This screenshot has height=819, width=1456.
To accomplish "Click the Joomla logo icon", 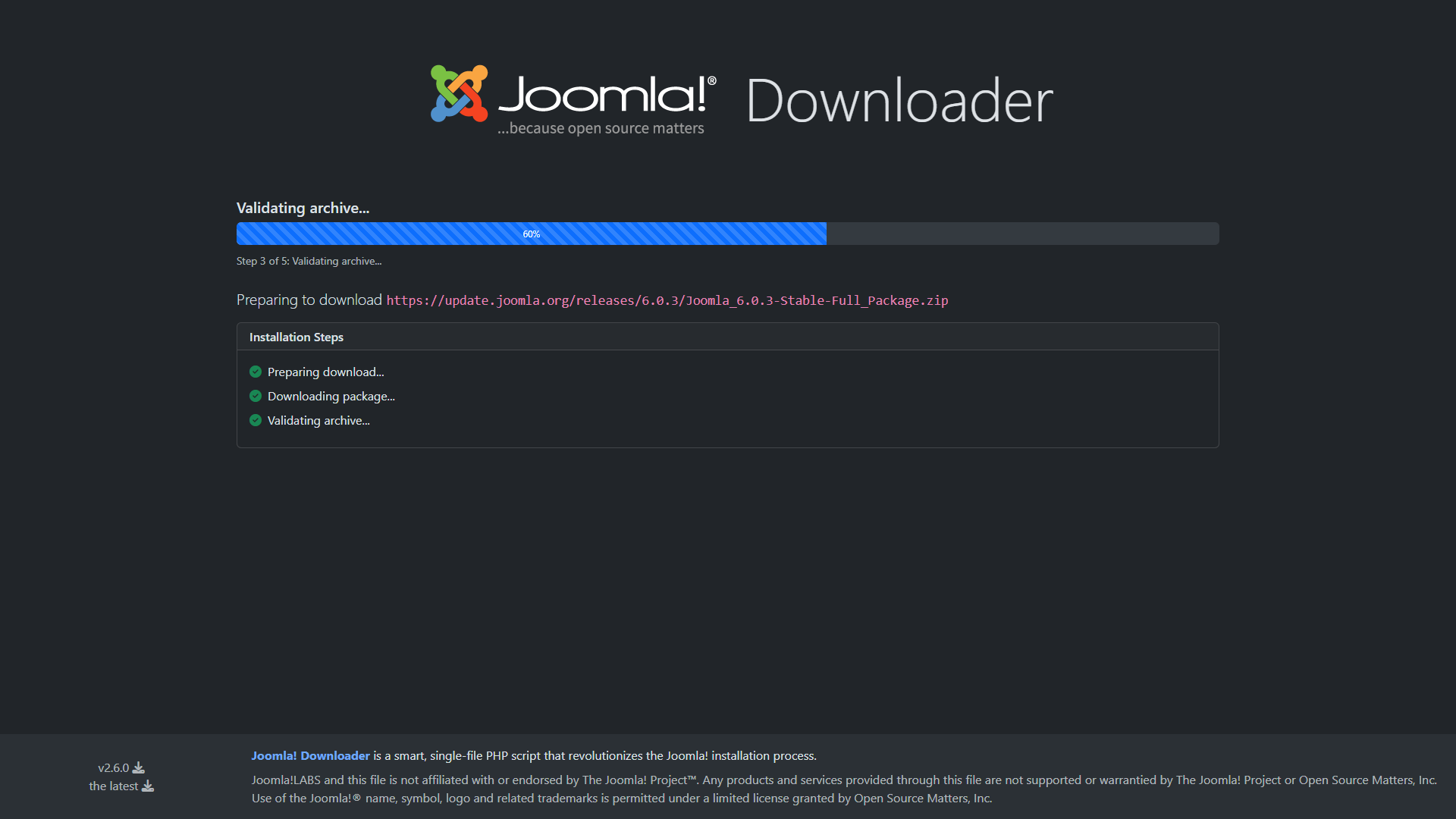I will [459, 93].
